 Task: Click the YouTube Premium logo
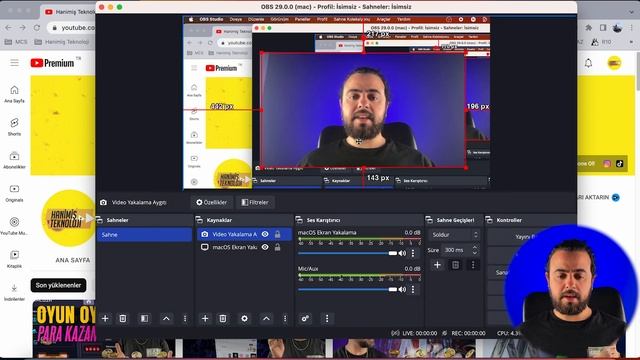(53, 63)
